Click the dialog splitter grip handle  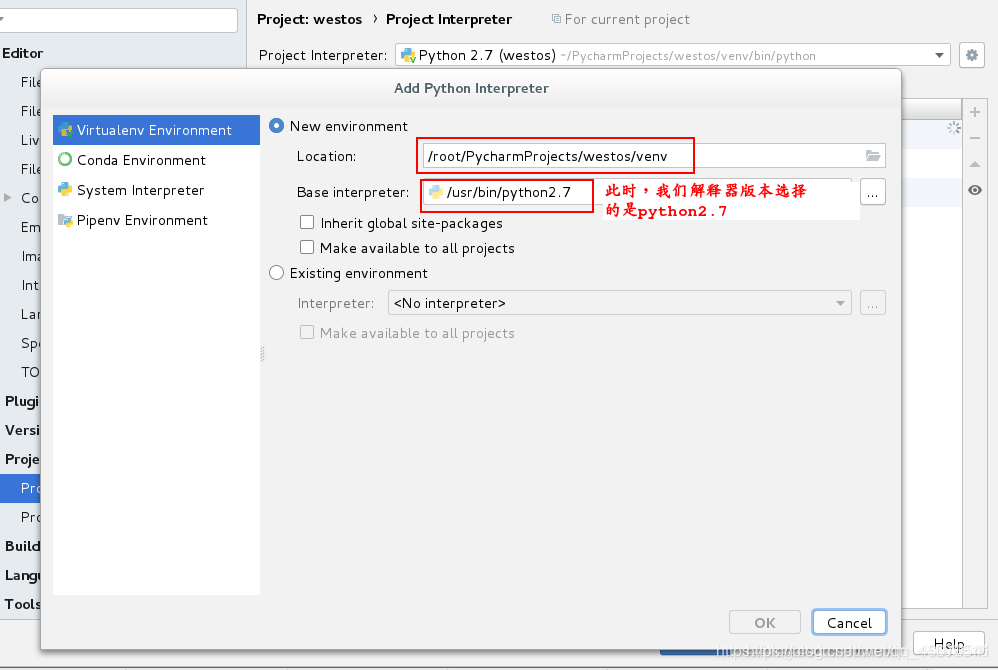click(262, 354)
